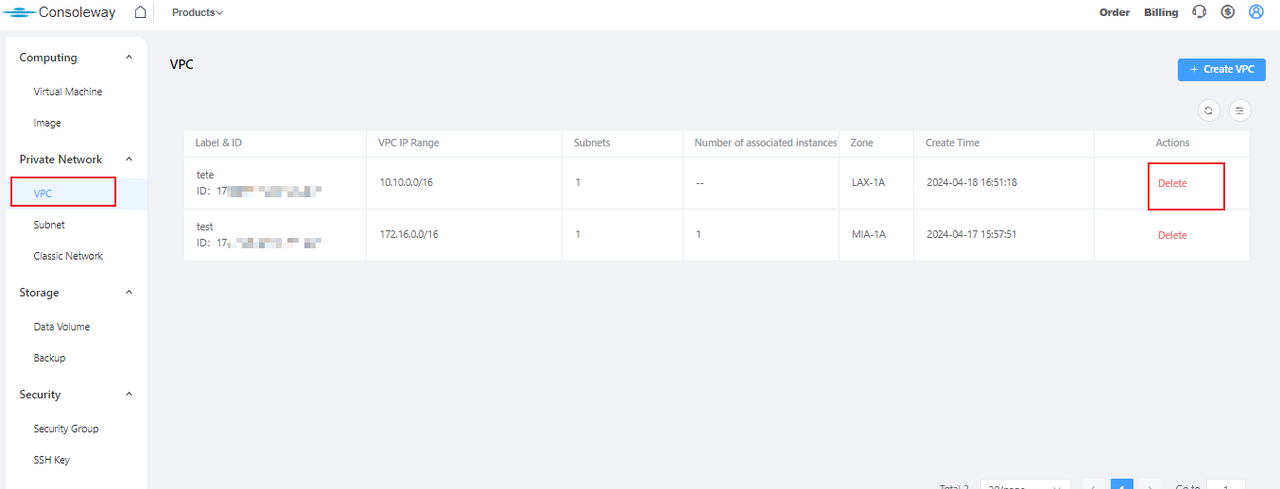Collapse the Private Network section

(x=129, y=159)
